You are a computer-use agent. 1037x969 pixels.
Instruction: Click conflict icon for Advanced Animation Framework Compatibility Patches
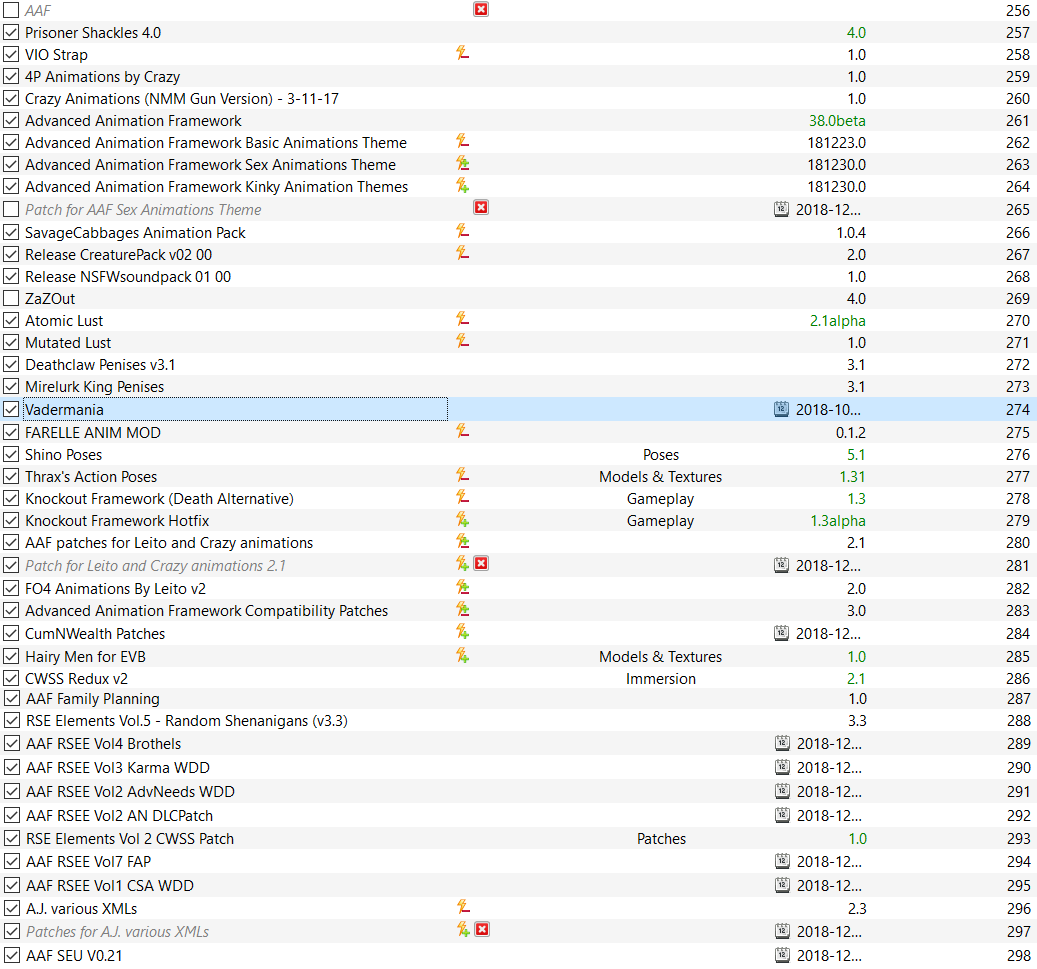pyautogui.click(x=462, y=609)
